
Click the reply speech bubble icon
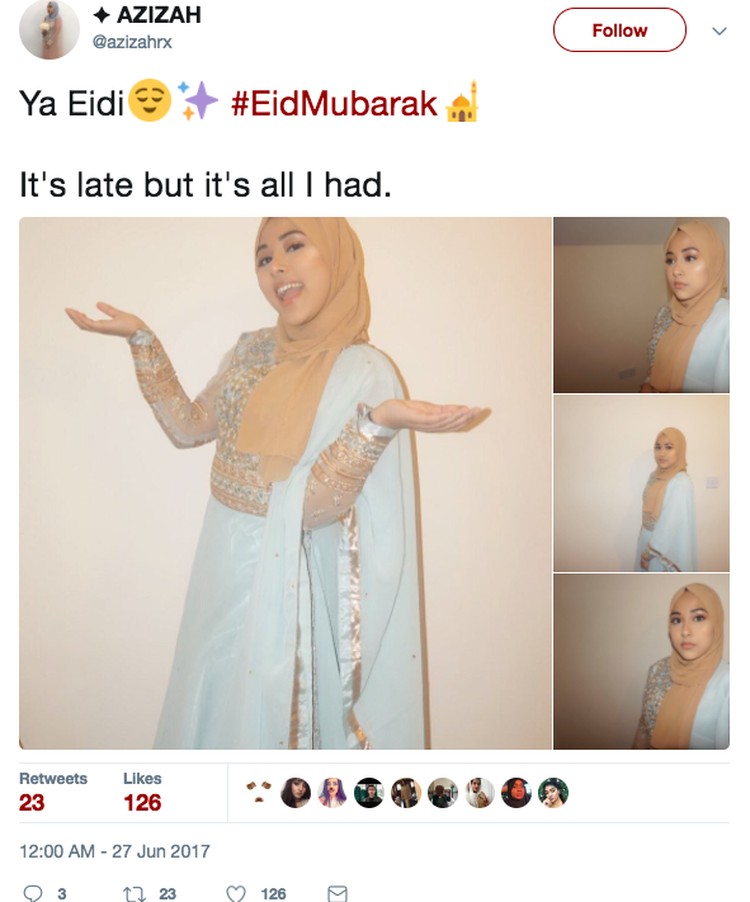(x=33, y=893)
